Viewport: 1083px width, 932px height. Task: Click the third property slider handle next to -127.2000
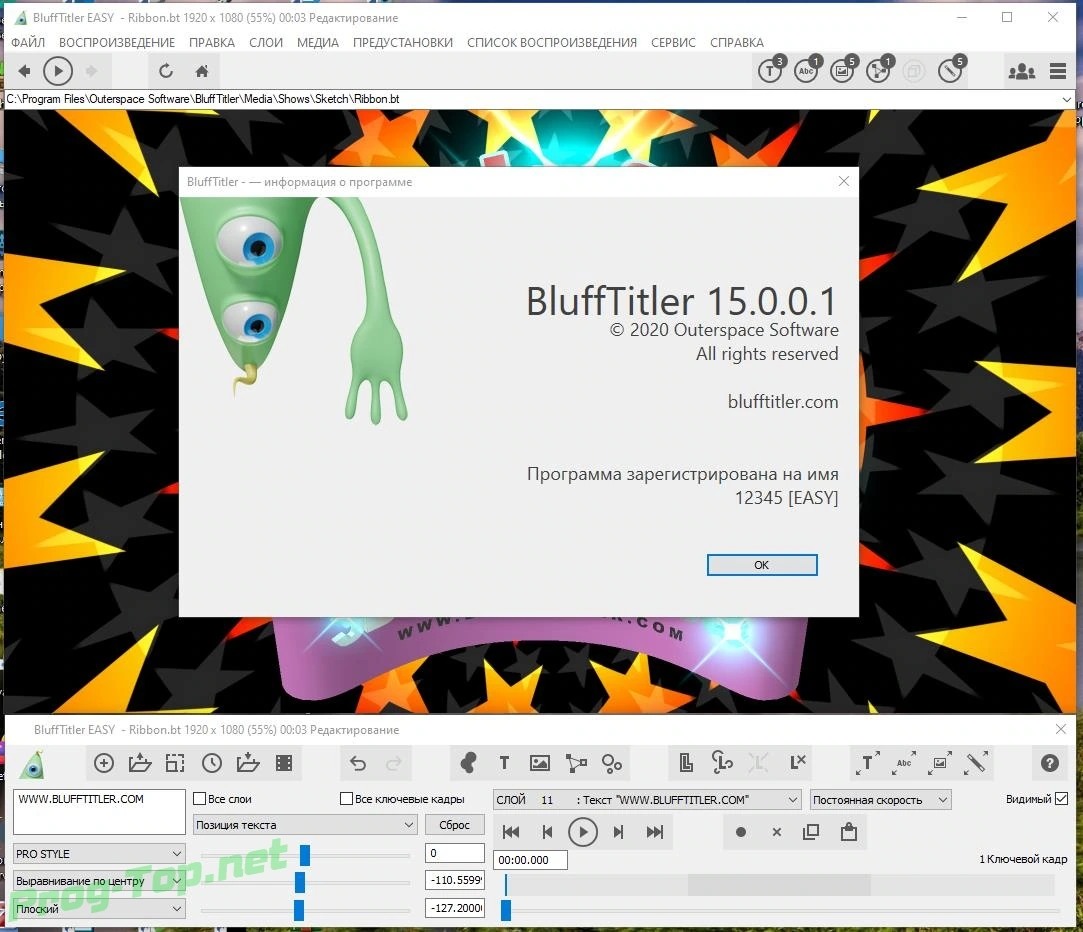tap(299, 909)
